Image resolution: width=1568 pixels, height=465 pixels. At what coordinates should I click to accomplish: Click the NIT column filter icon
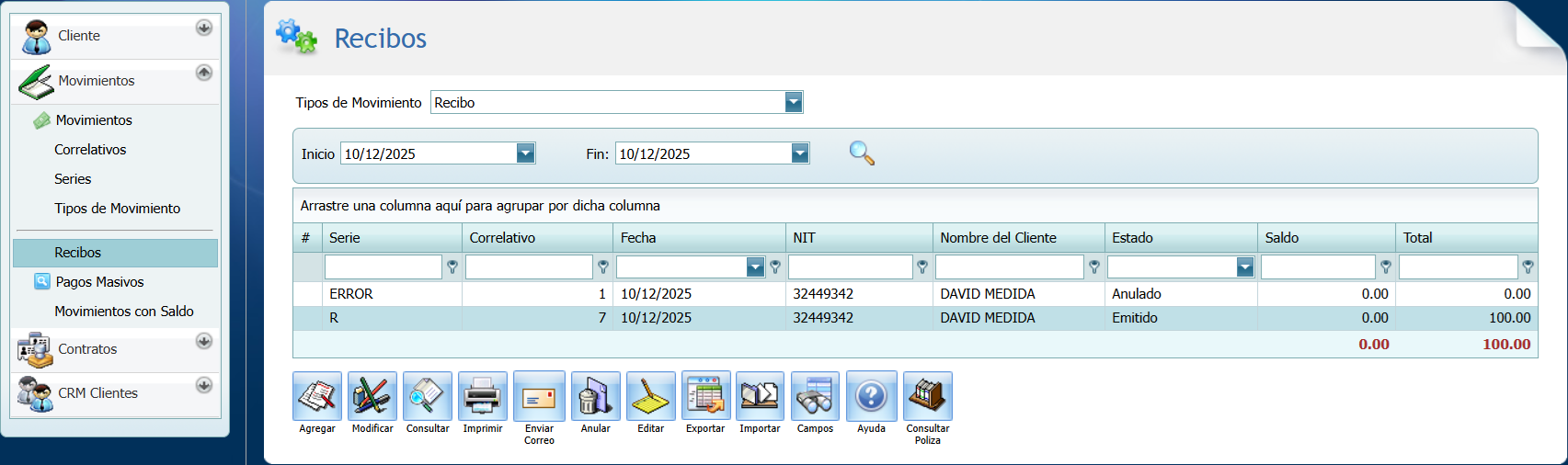point(922,267)
